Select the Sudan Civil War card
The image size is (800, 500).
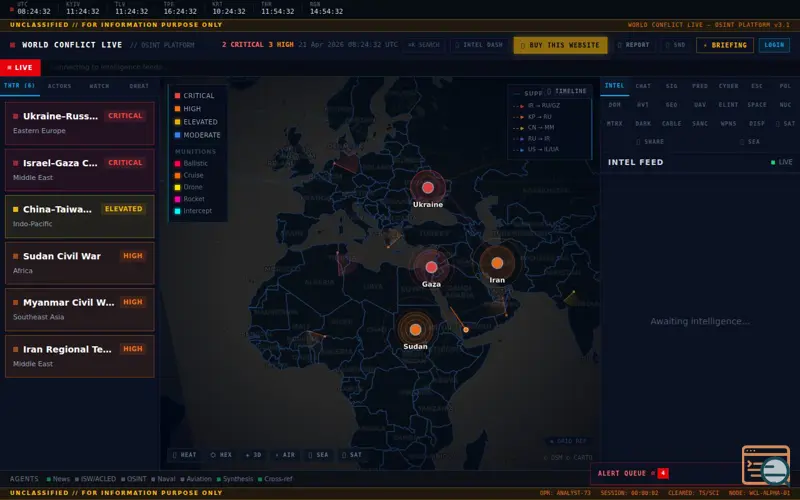(80, 263)
